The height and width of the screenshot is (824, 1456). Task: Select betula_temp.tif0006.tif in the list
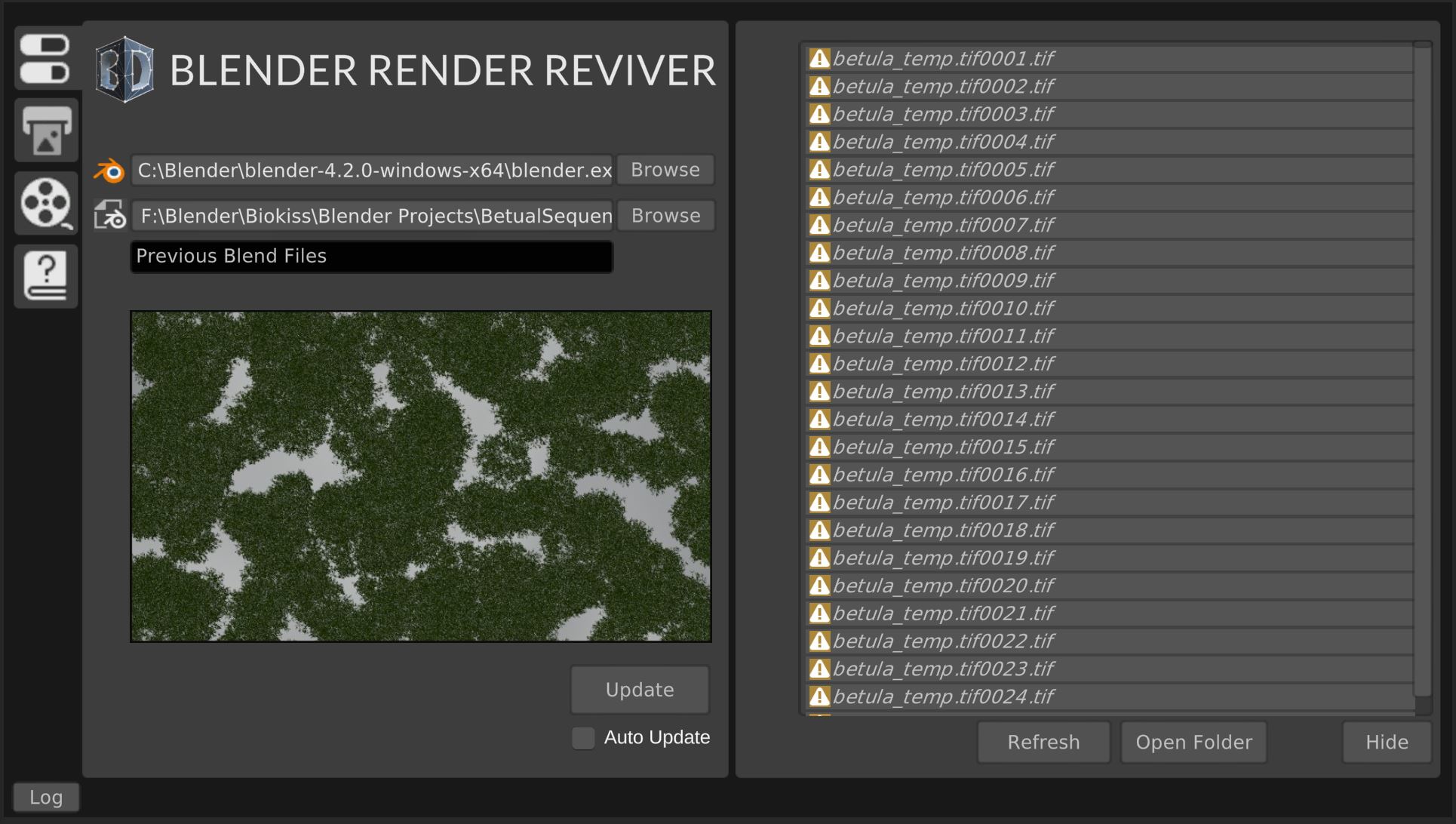(x=1109, y=198)
